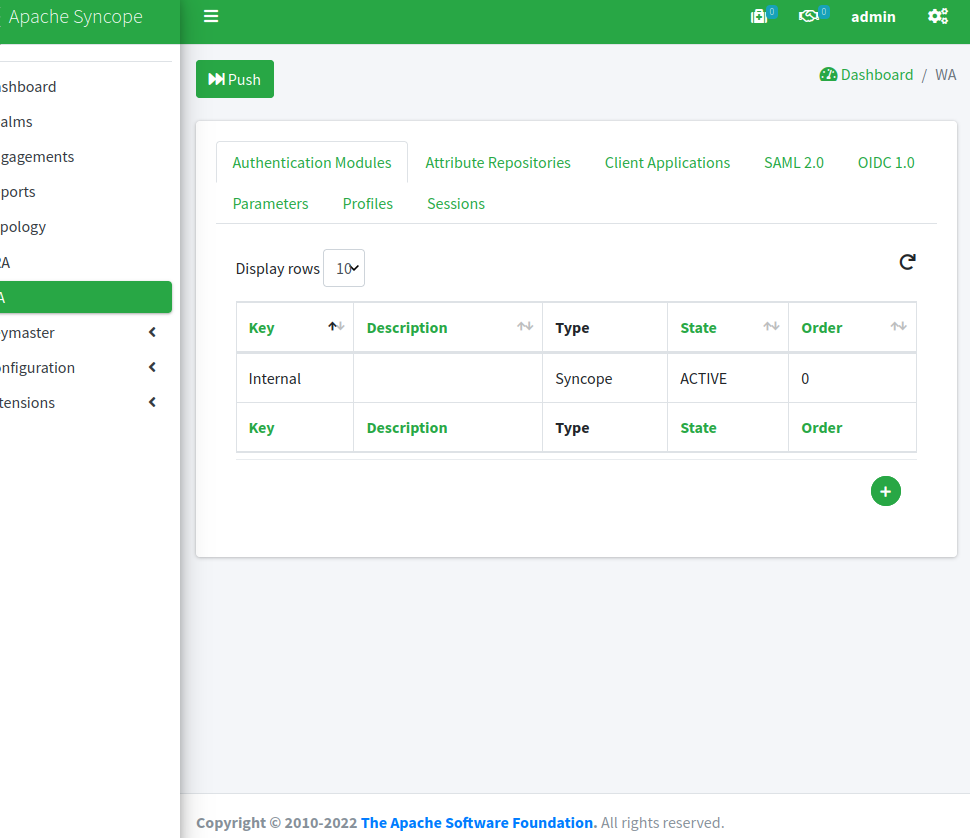The image size is (970, 838).
Task: Click the sort arrows in Description column header
Action: coord(525,327)
